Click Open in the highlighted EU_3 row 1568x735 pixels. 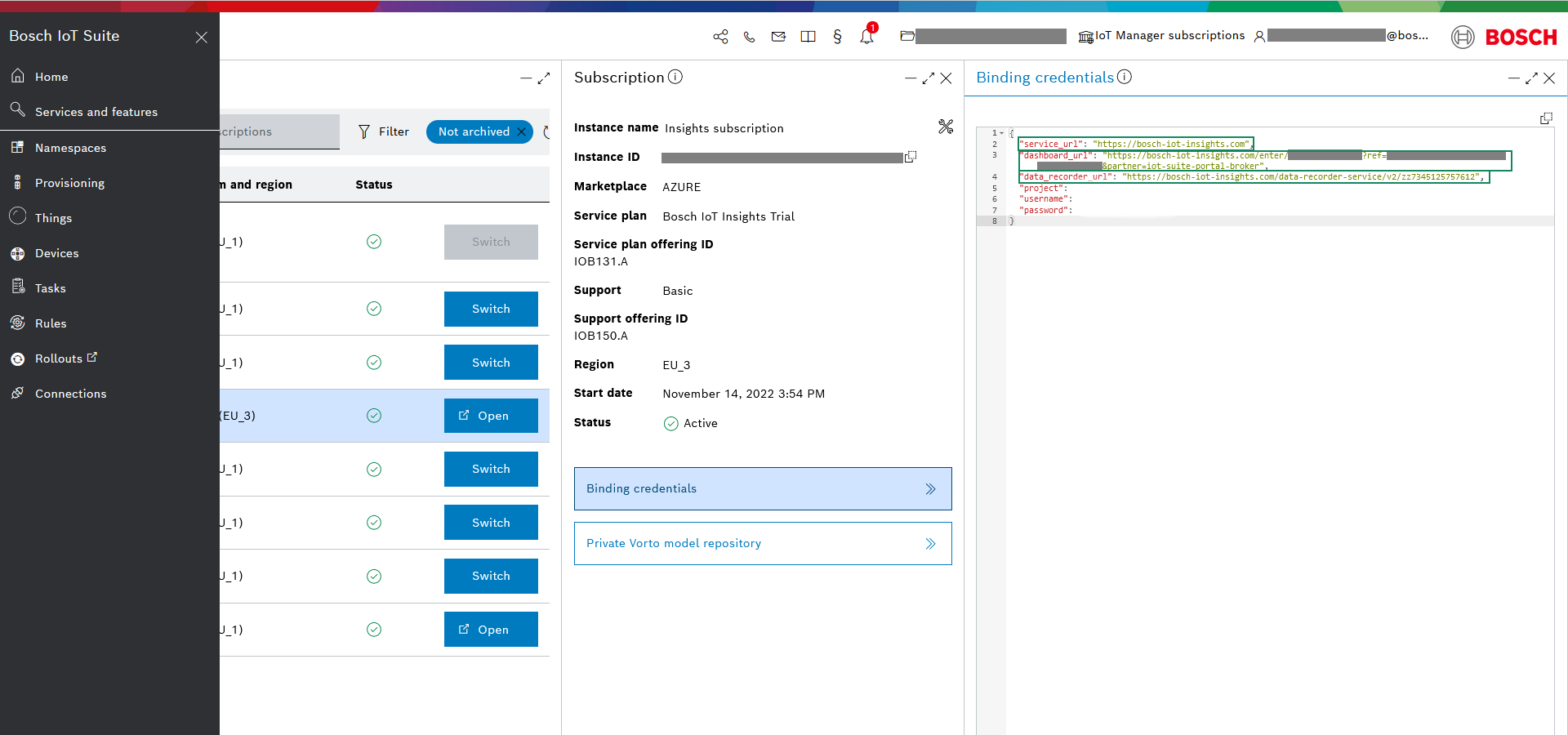491,416
